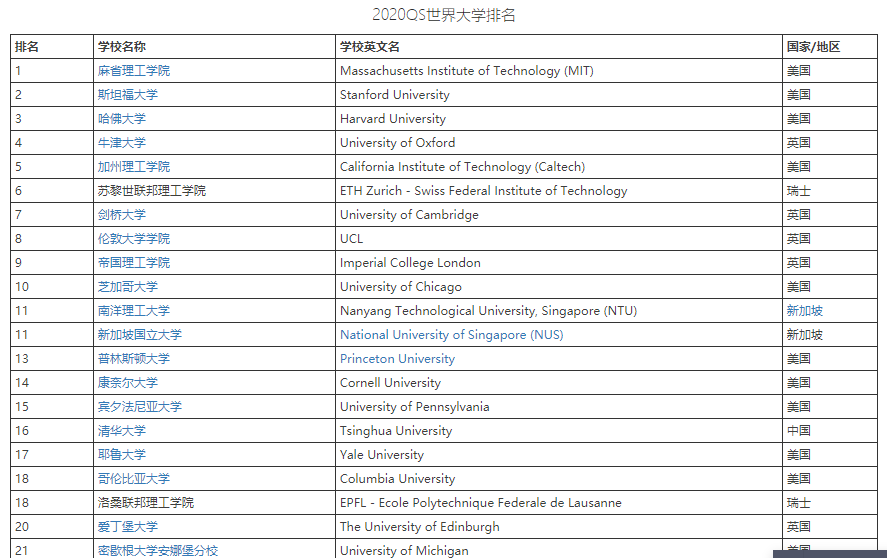The image size is (887, 558).
Task: Open the 加州理工学院 link
Action: (134, 167)
